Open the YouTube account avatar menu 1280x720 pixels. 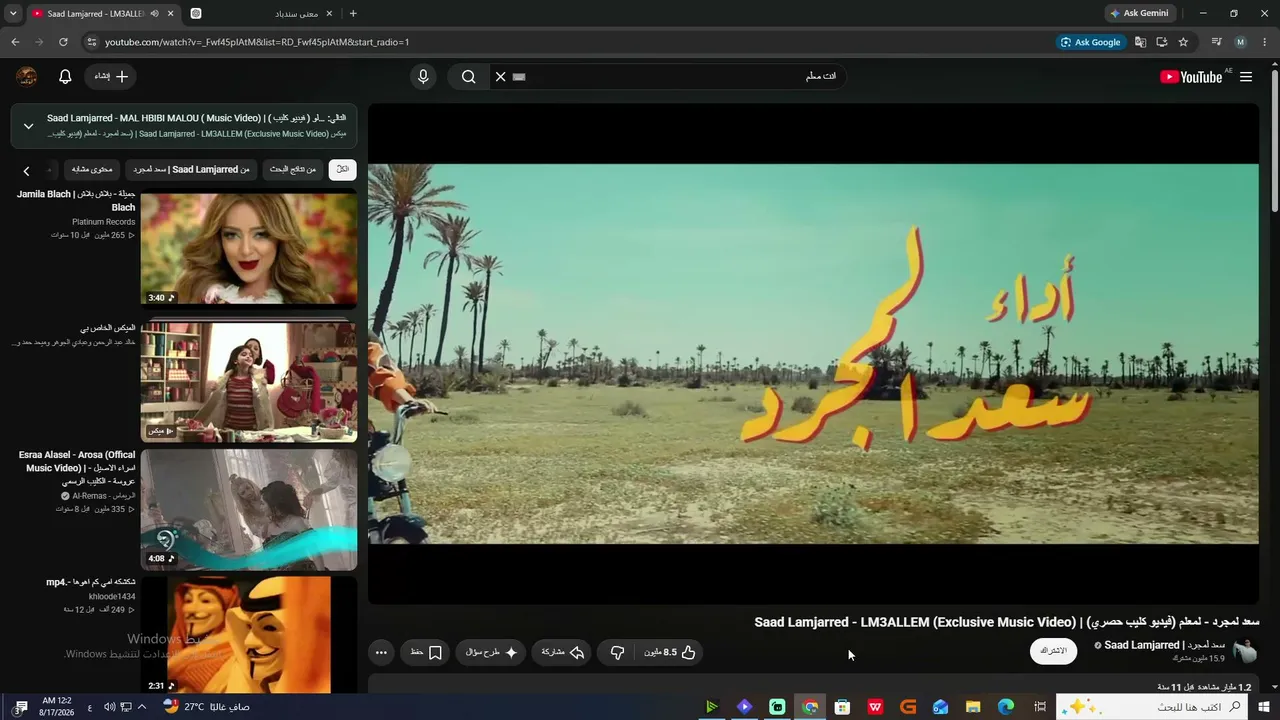(27, 77)
